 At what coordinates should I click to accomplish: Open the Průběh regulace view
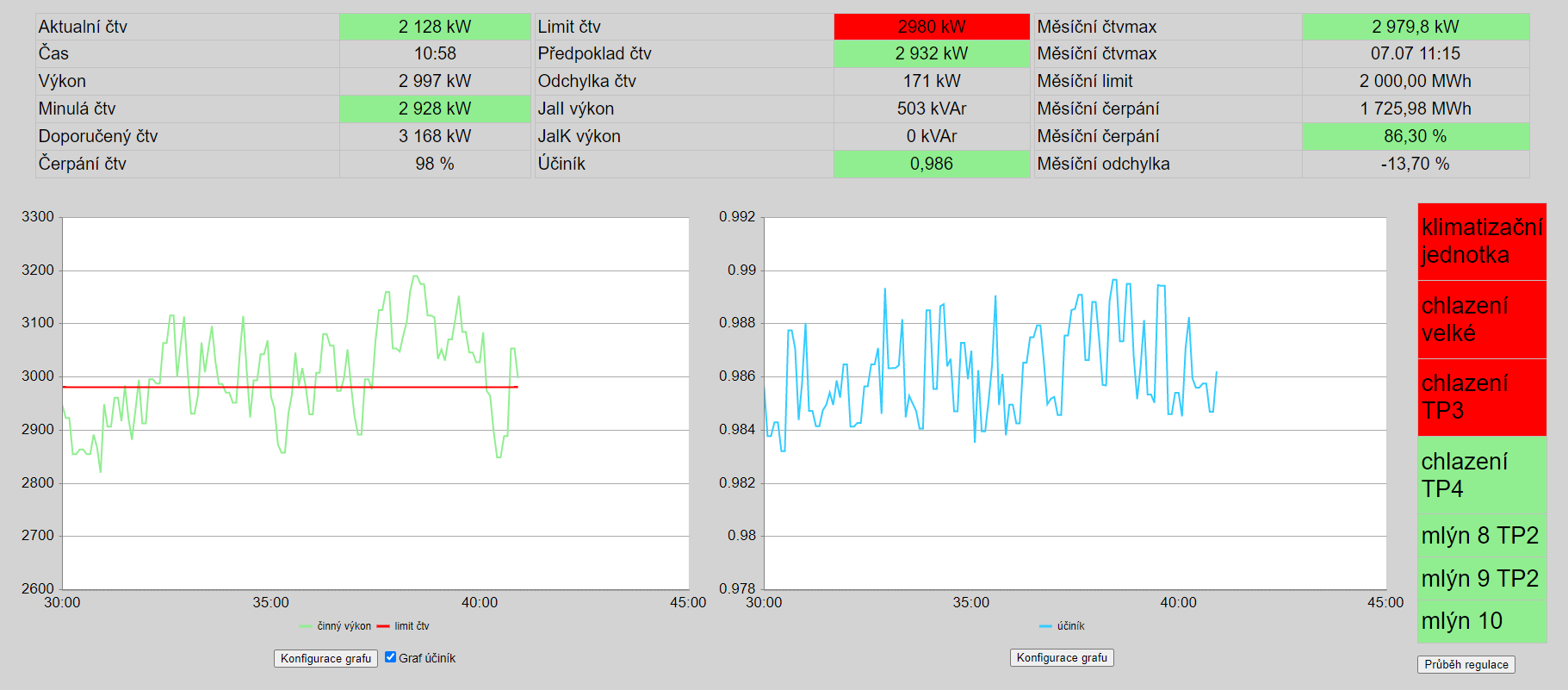[x=1466, y=664]
